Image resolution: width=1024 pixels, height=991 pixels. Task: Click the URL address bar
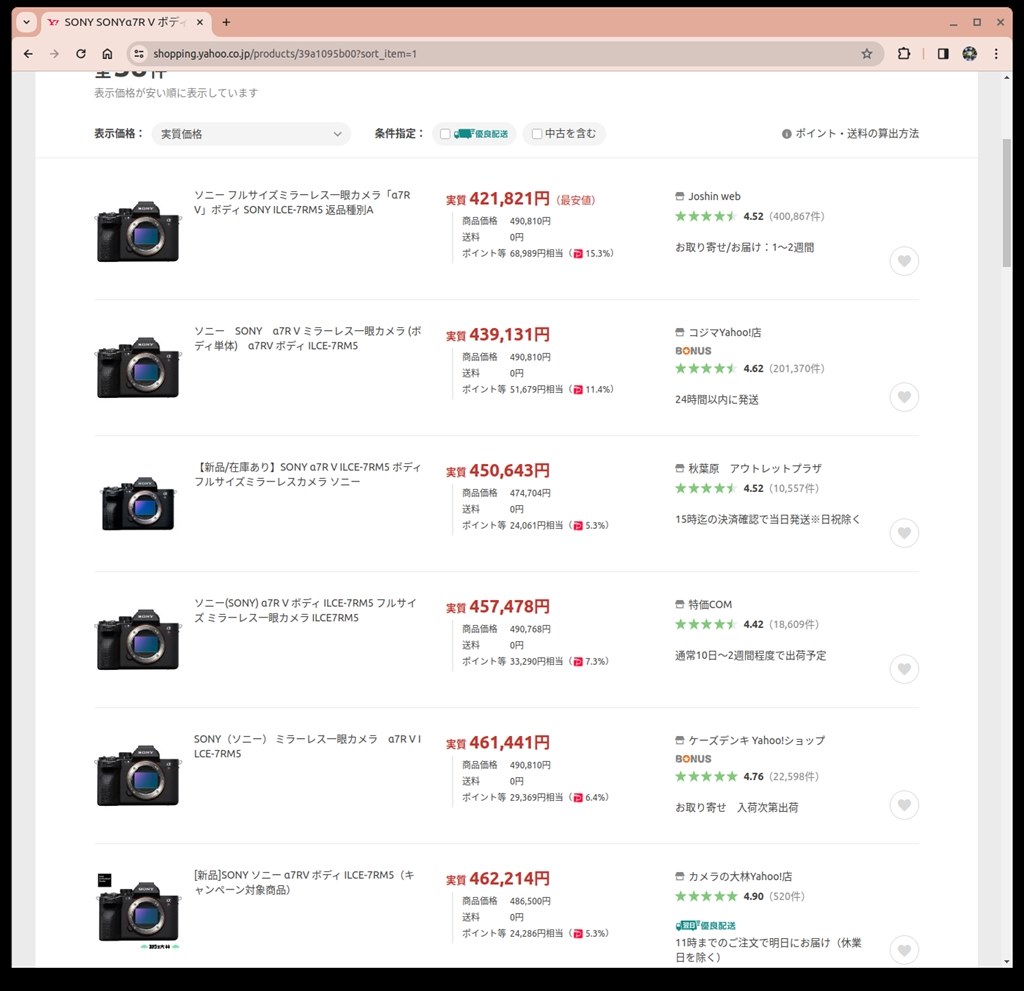pyautogui.click(x=503, y=54)
